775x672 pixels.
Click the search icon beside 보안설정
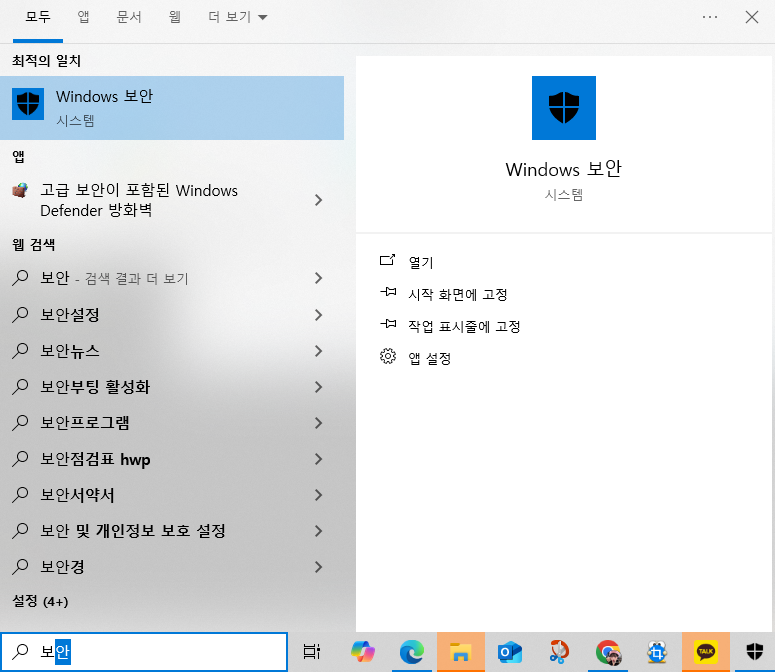click(20, 314)
